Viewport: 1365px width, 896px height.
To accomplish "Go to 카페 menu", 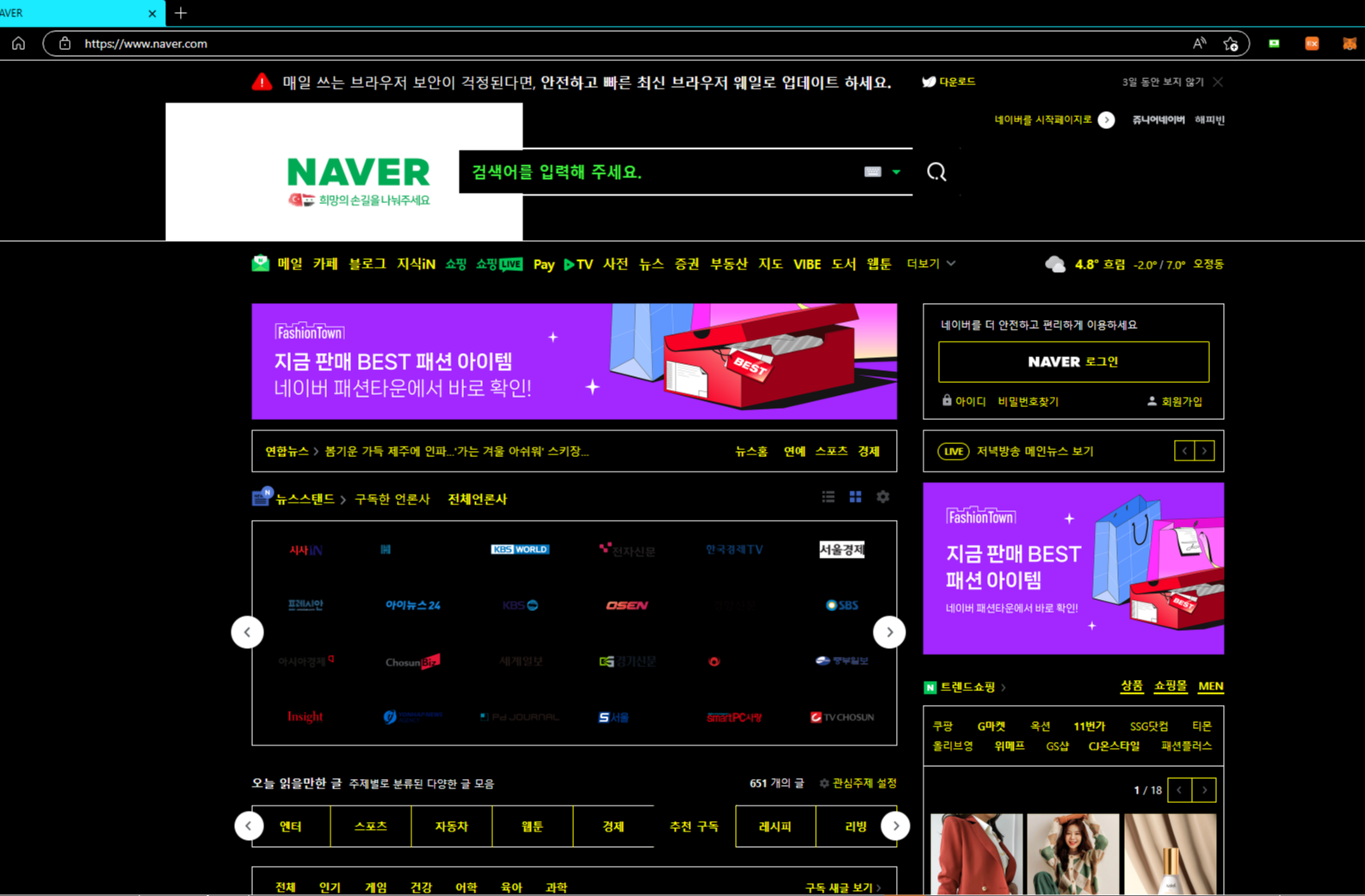I will point(325,264).
